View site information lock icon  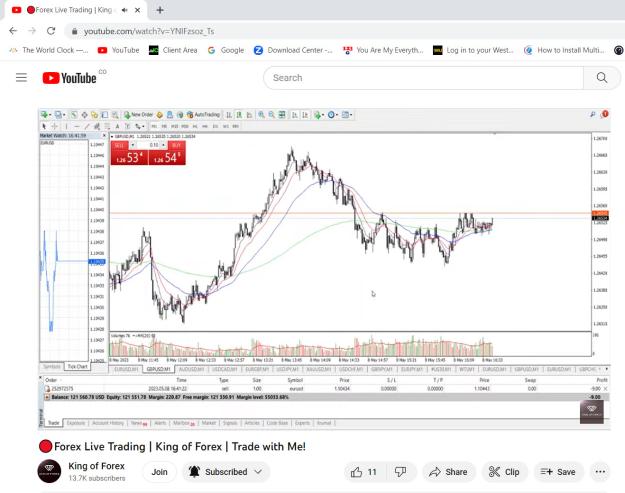point(74,31)
